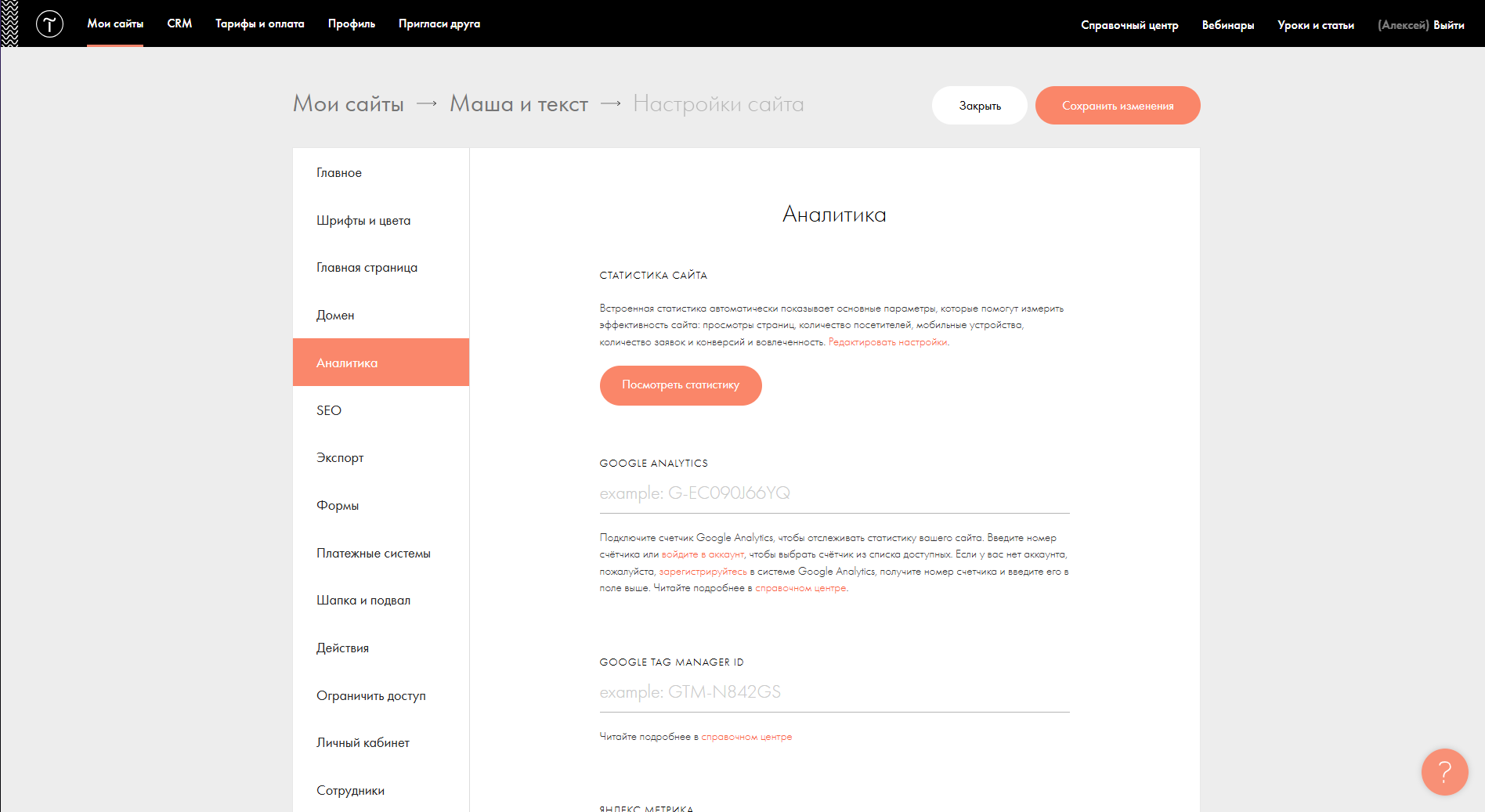Click the Выйти logout link
The width and height of the screenshot is (1485, 812).
coord(1448,25)
